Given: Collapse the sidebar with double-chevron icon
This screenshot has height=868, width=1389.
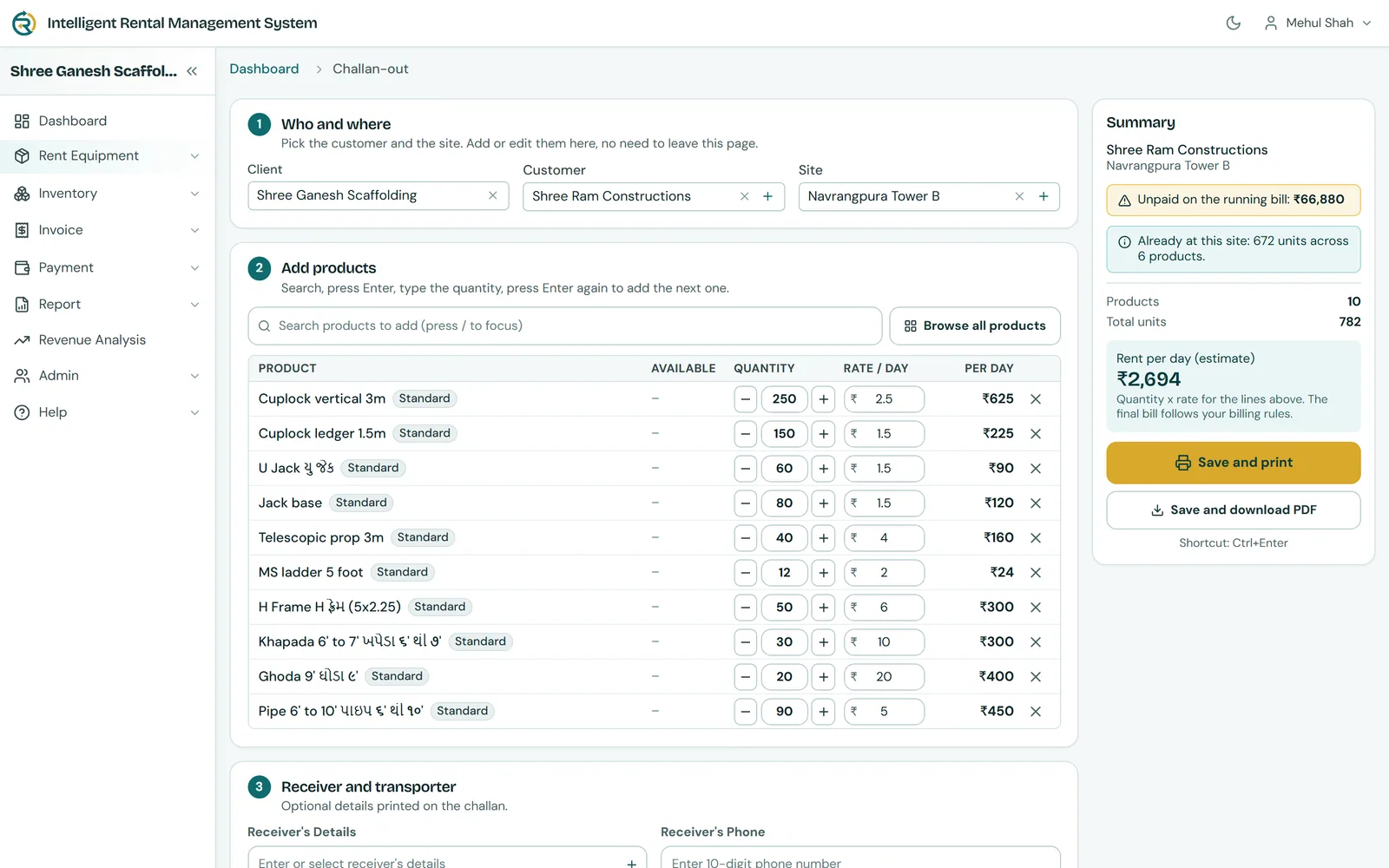Looking at the screenshot, I should tap(192, 71).
